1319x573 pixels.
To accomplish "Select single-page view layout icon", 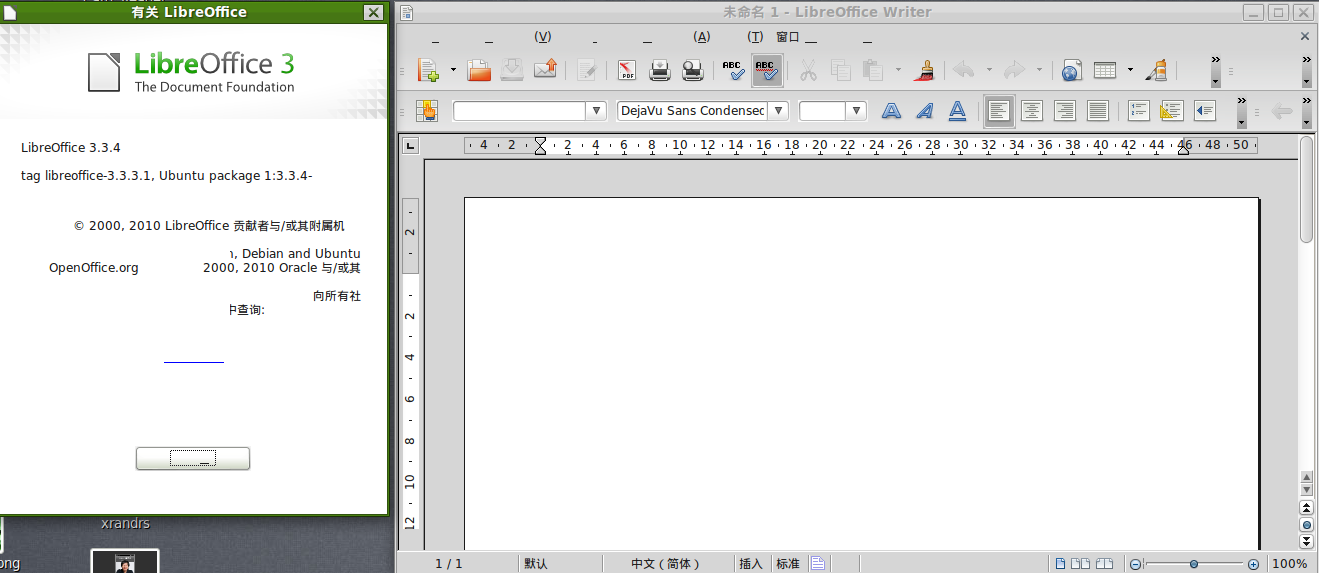I will point(1061,564).
